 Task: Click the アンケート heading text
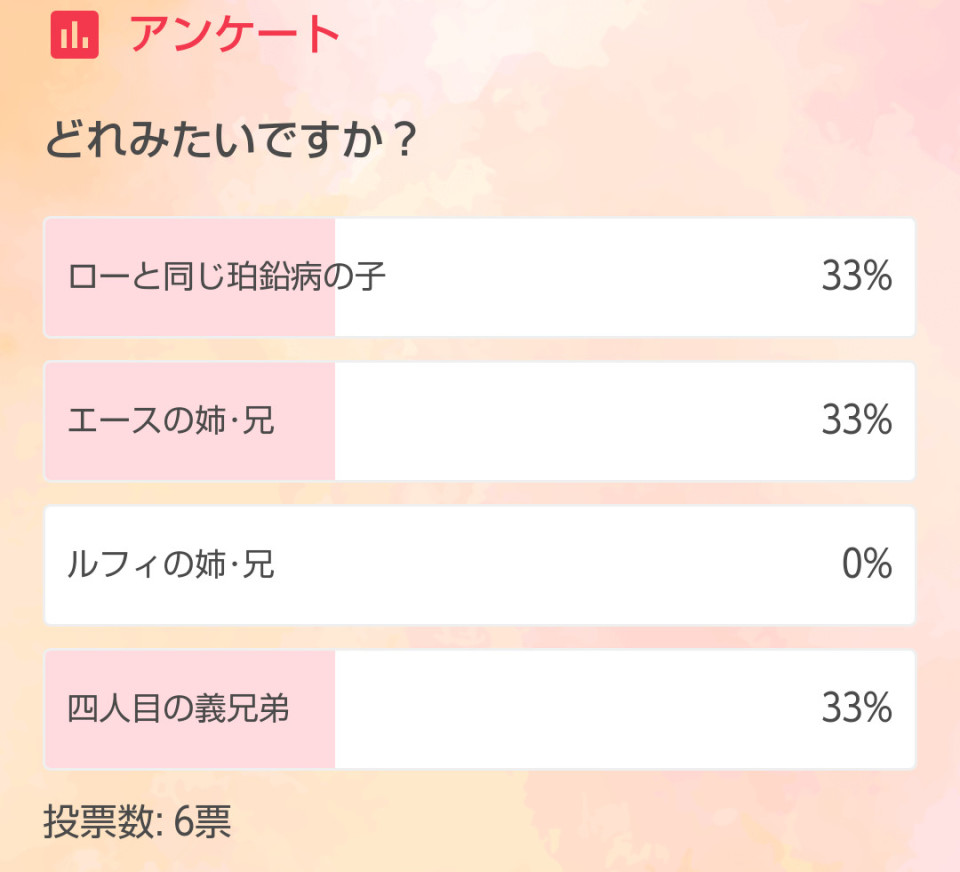click(234, 34)
